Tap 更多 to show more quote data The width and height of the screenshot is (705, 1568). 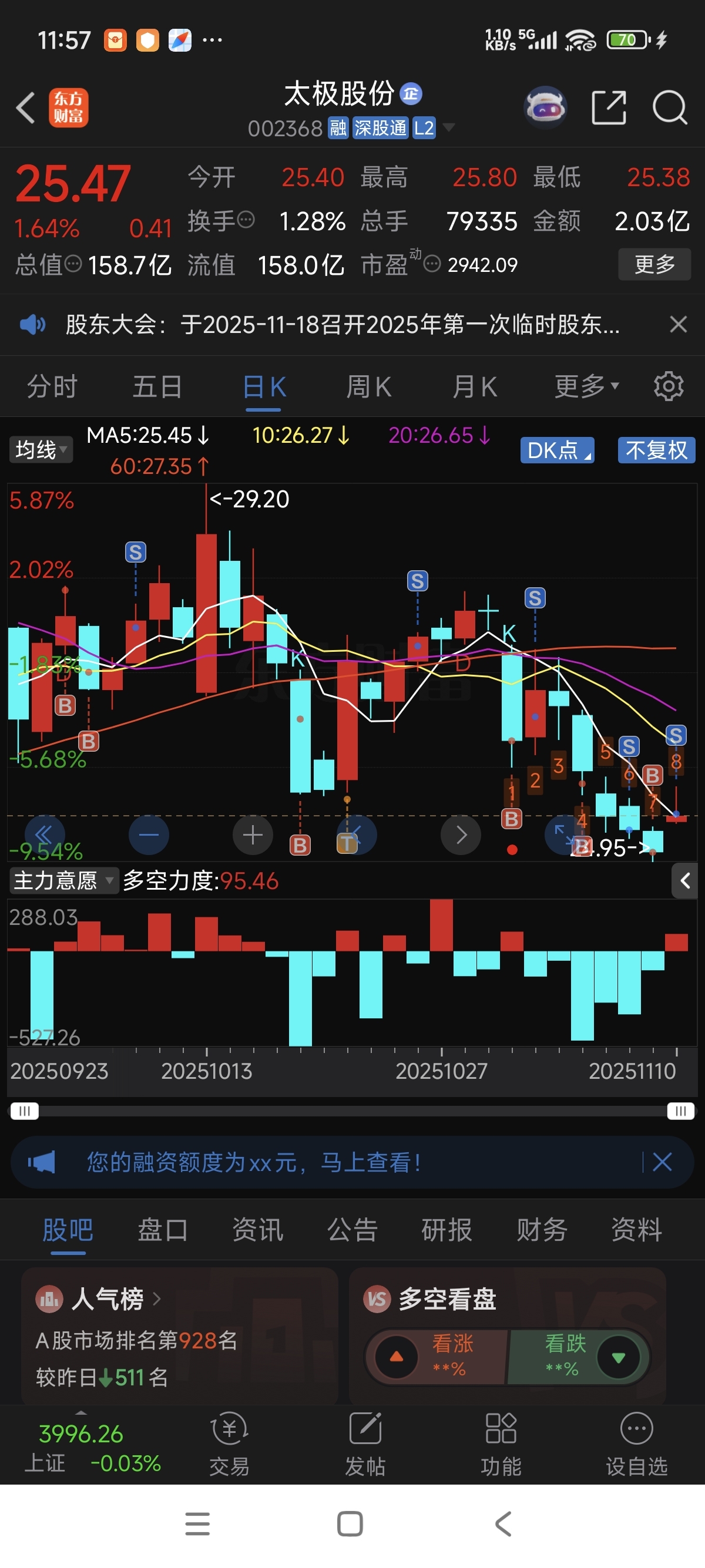click(654, 264)
